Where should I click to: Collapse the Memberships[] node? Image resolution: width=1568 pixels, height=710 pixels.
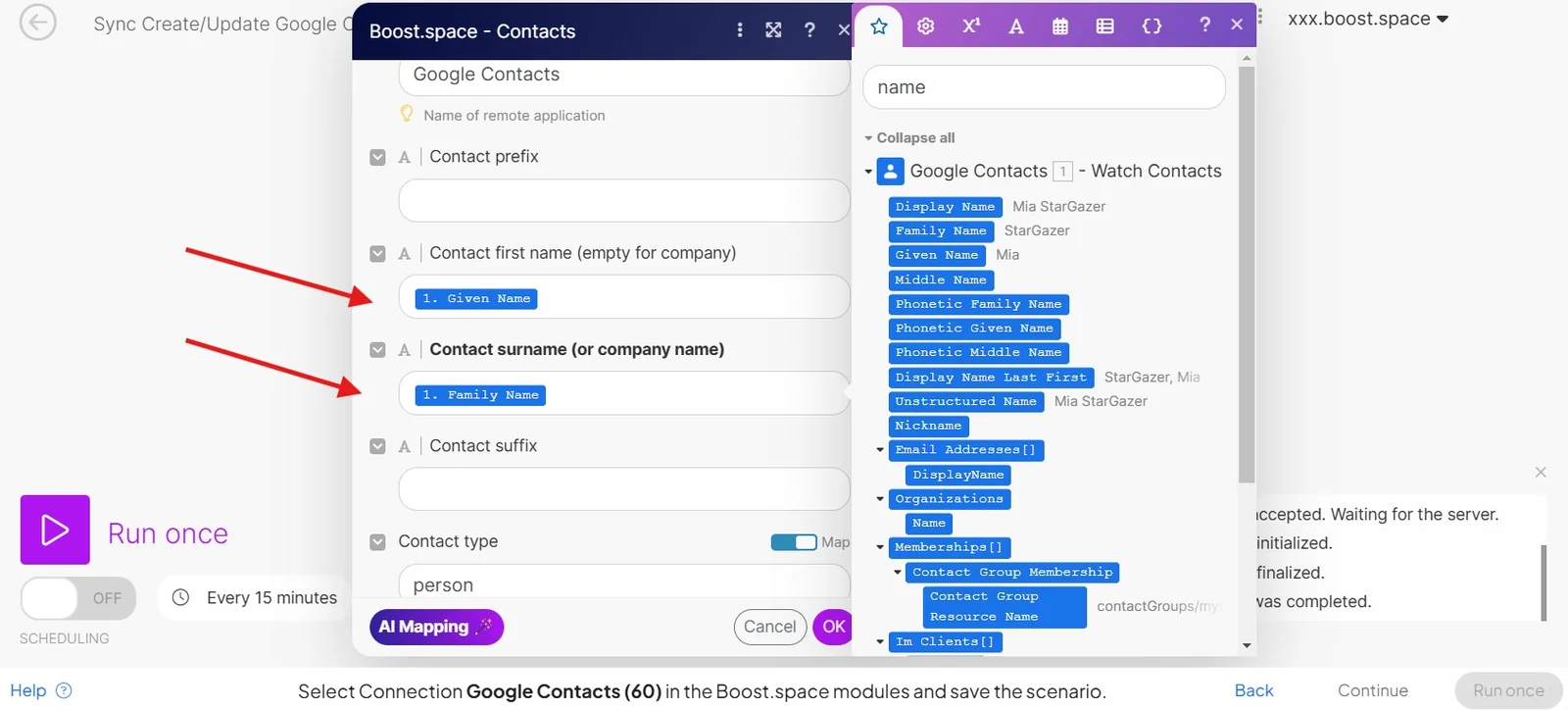[880, 547]
